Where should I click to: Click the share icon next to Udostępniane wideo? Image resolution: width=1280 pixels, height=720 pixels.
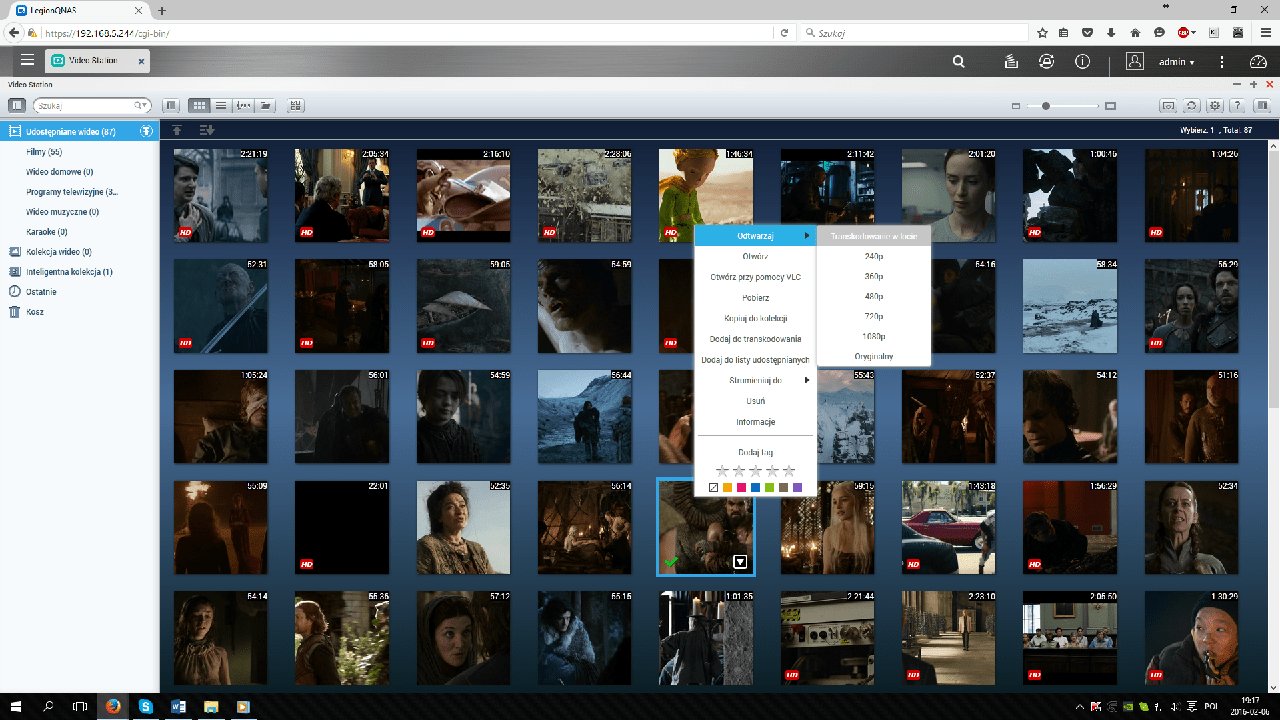146,131
